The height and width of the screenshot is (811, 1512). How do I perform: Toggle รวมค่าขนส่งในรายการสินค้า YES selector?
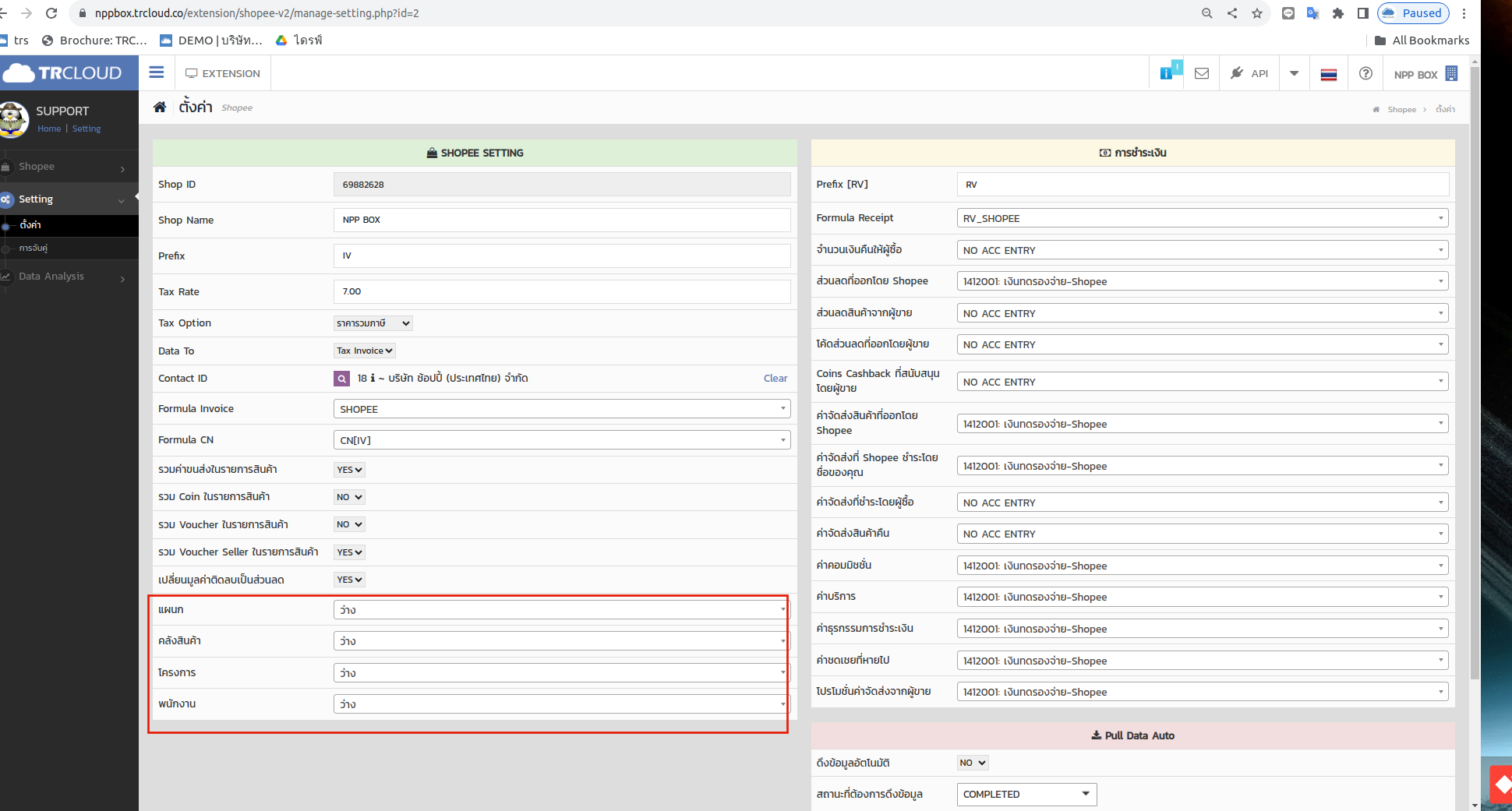pos(349,470)
